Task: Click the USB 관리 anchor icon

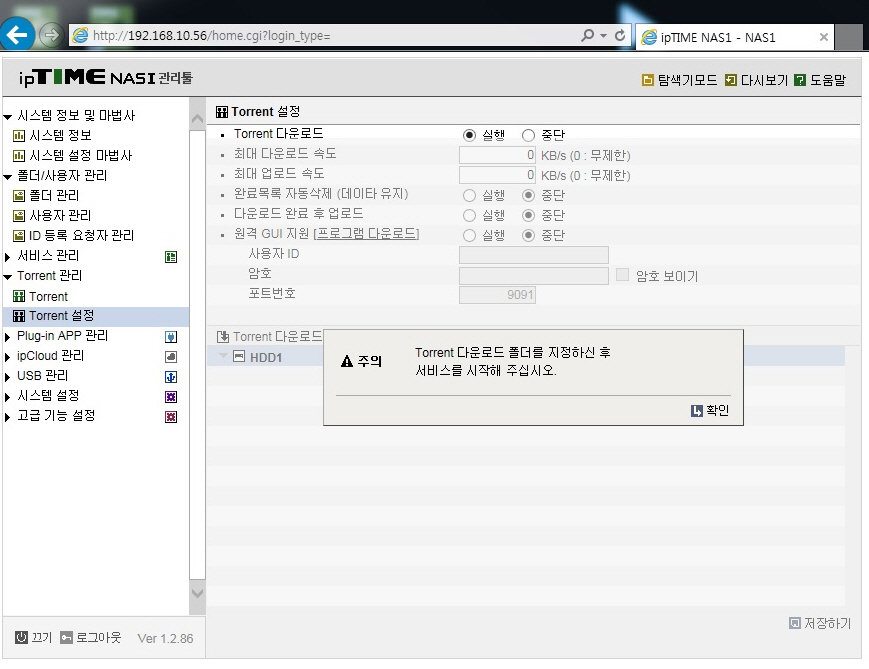Action: tap(171, 377)
